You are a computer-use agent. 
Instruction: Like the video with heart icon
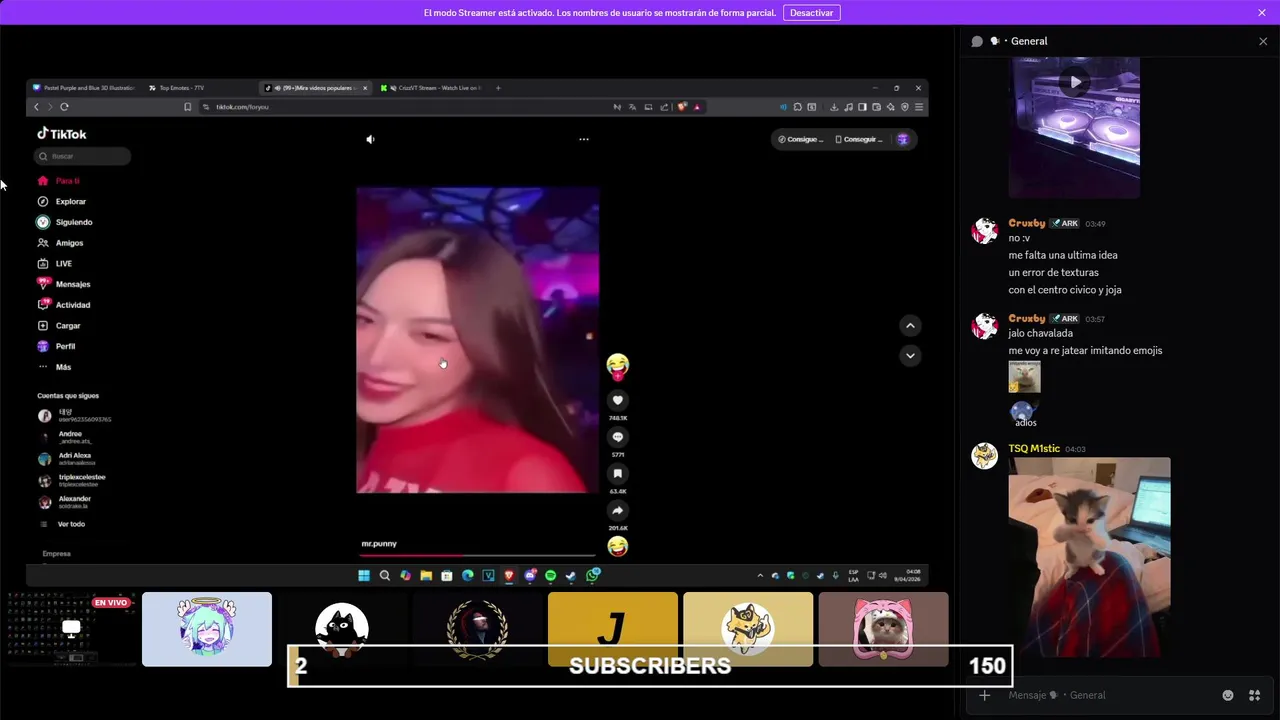tap(618, 400)
